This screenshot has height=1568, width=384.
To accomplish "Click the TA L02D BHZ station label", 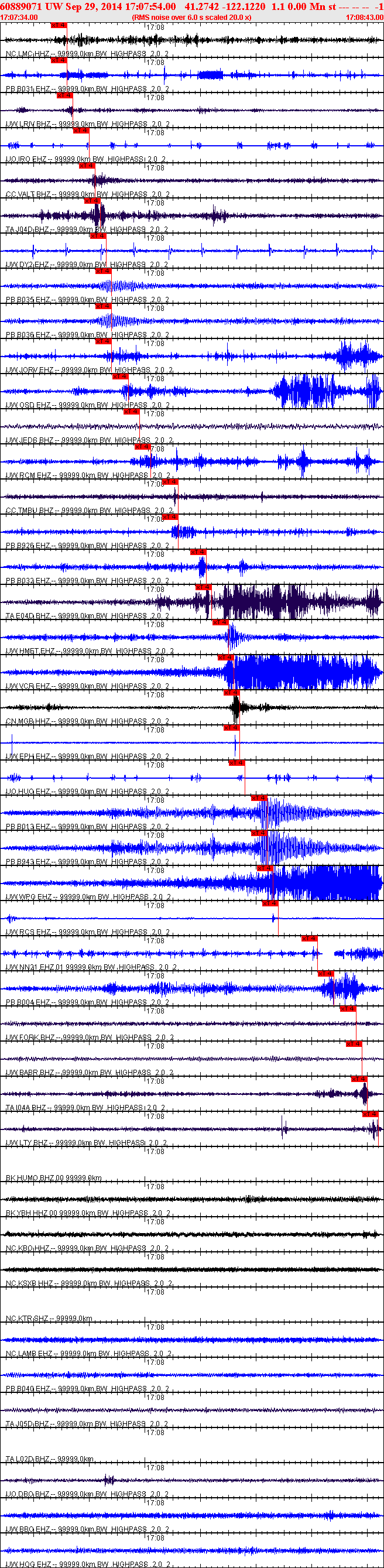I will coord(49,1459).
